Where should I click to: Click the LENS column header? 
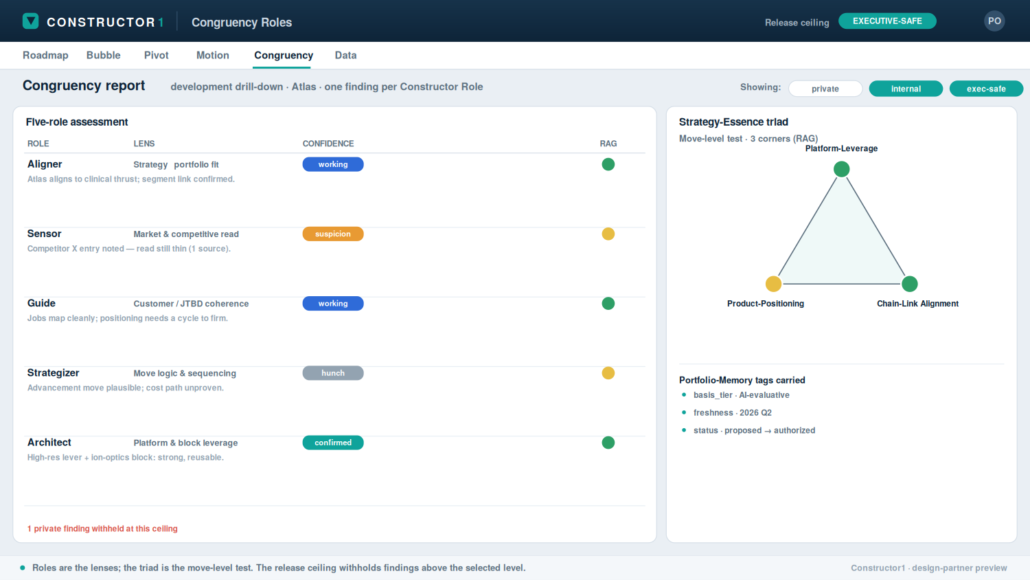coord(144,144)
